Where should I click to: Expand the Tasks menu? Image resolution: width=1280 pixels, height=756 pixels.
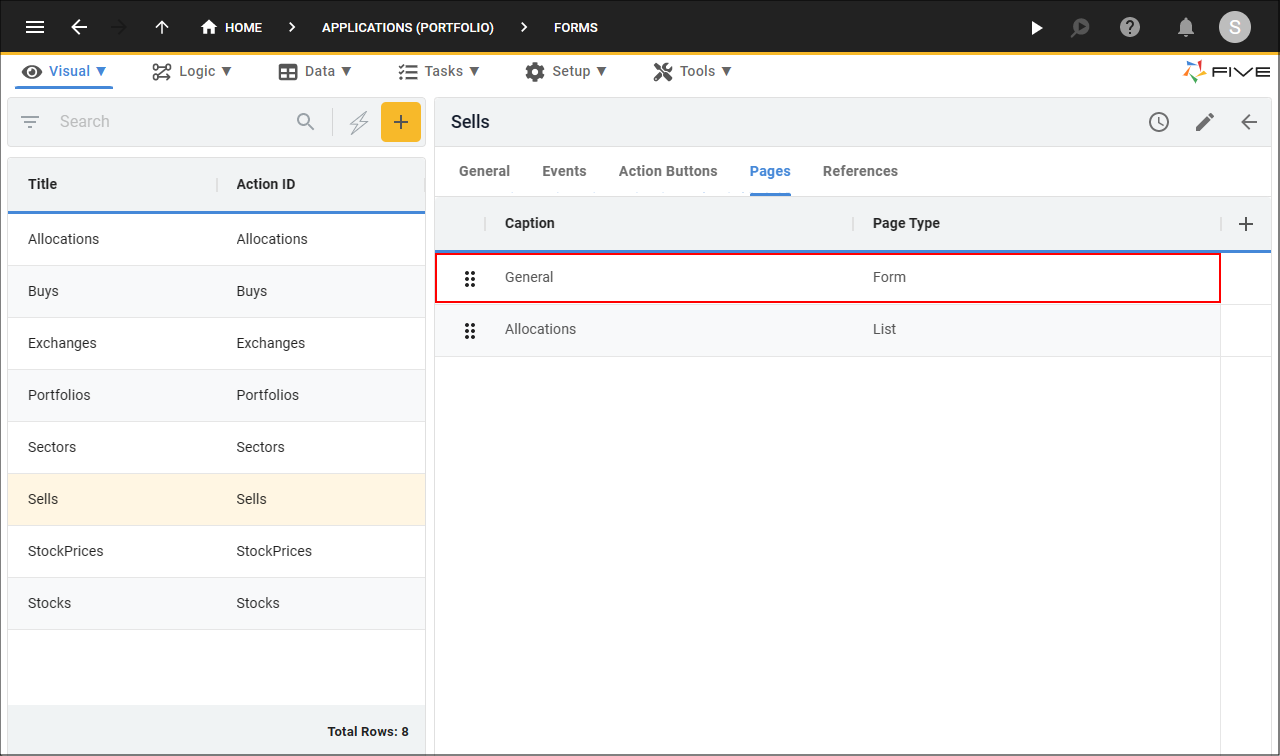click(439, 71)
